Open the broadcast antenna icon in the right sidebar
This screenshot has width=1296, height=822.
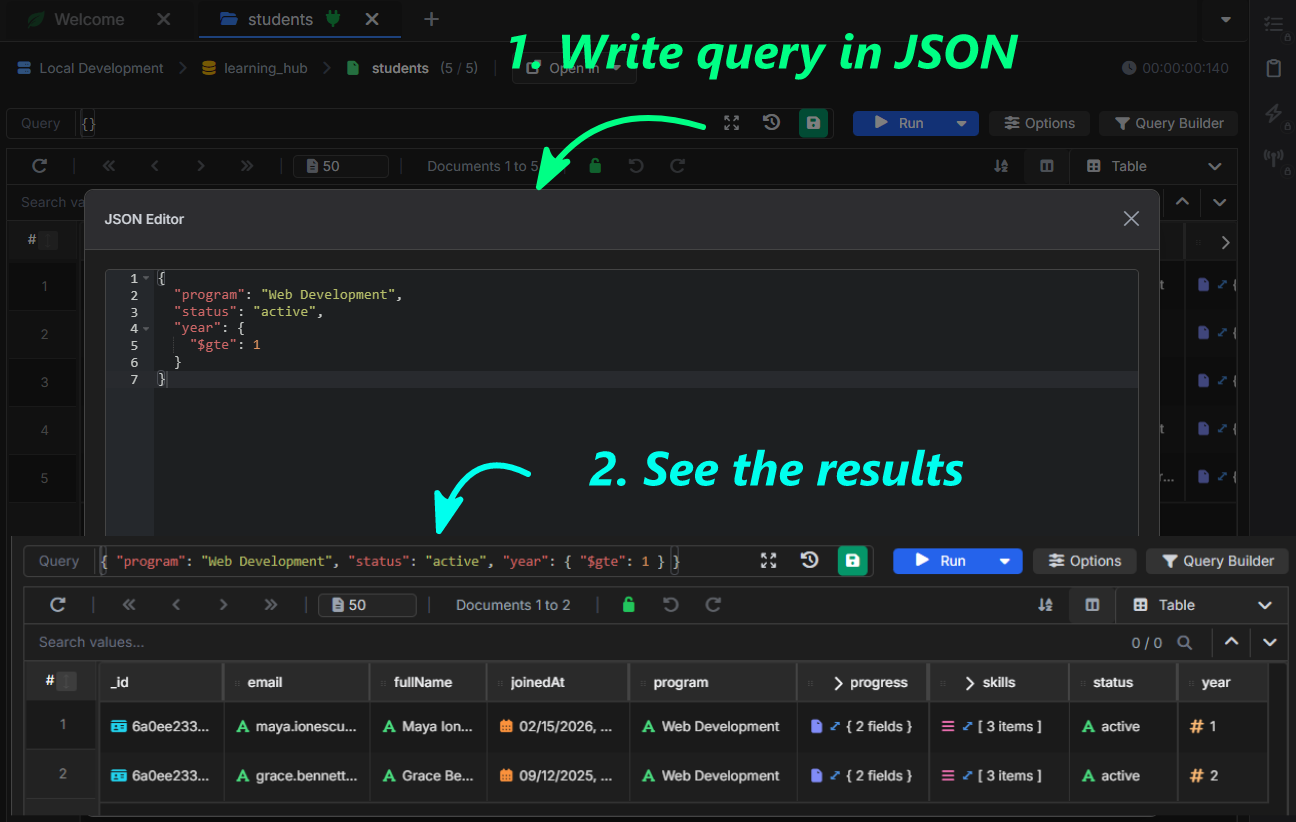(x=1273, y=157)
